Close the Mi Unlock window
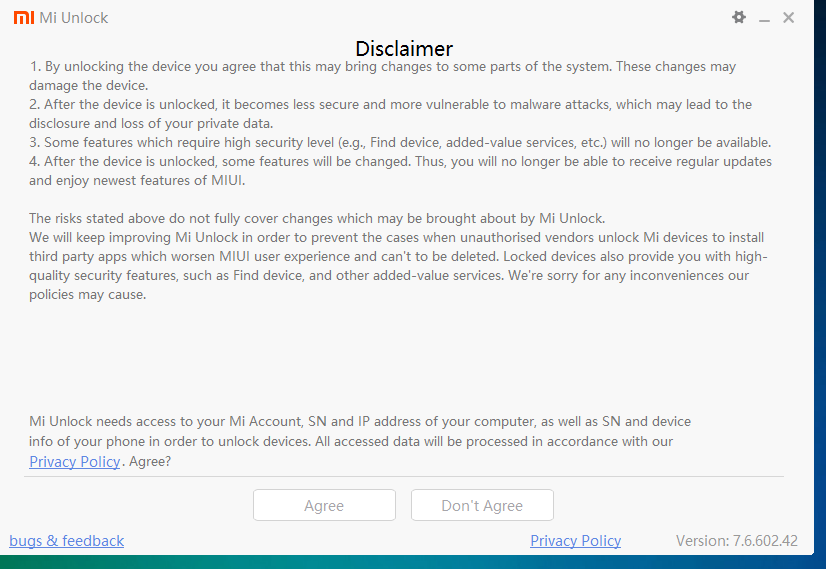The image size is (826, 569). pos(788,17)
